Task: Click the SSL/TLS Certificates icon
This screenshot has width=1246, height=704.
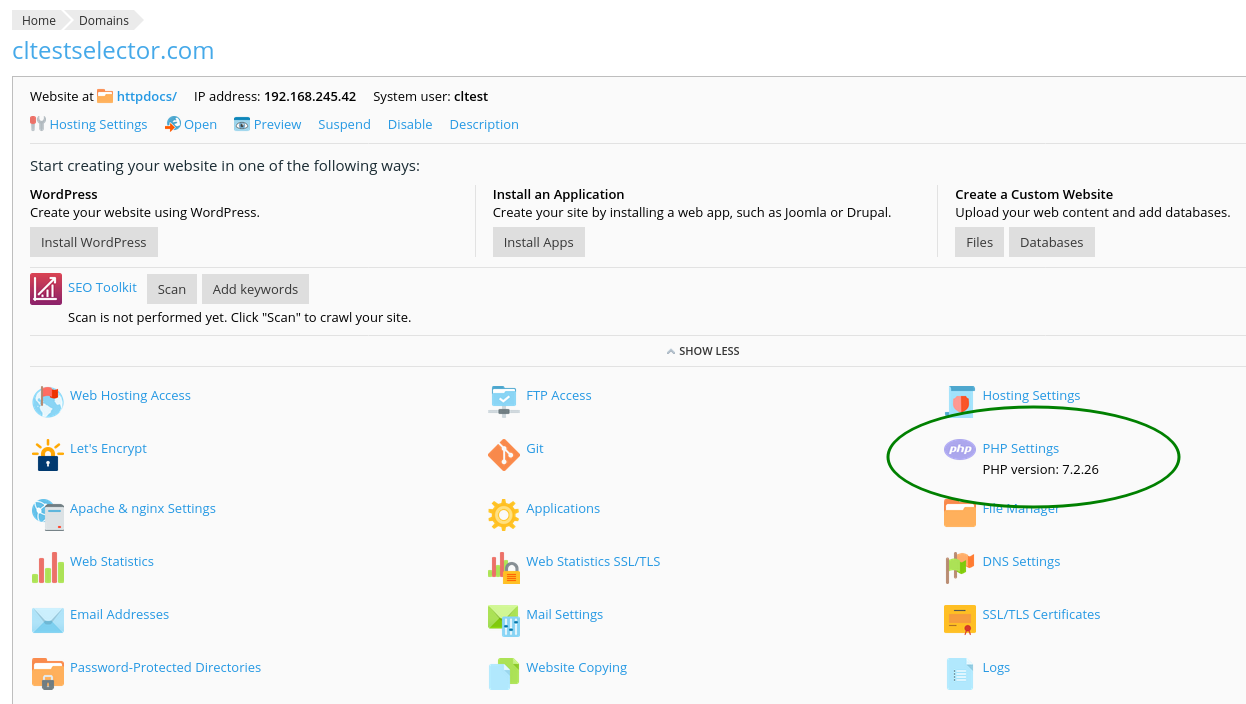Action: click(x=959, y=620)
